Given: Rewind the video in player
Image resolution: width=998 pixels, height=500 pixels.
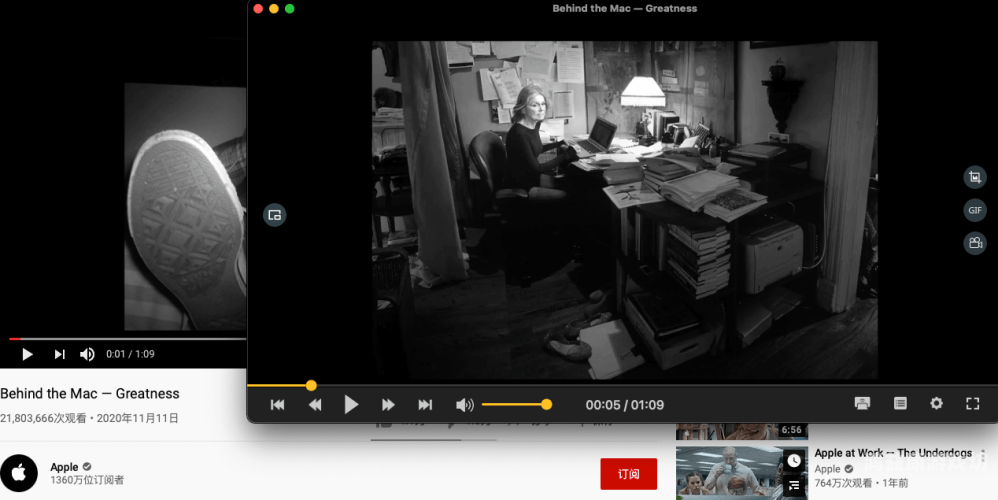Looking at the screenshot, I should tap(315, 405).
